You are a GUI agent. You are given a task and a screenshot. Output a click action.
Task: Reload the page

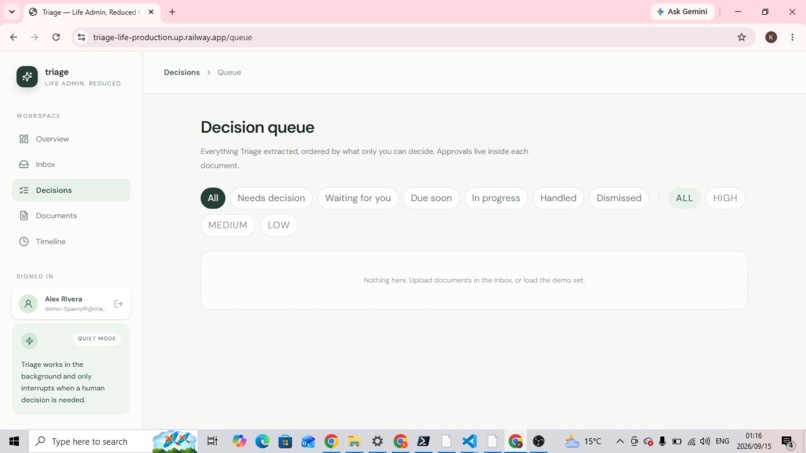(x=56, y=37)
